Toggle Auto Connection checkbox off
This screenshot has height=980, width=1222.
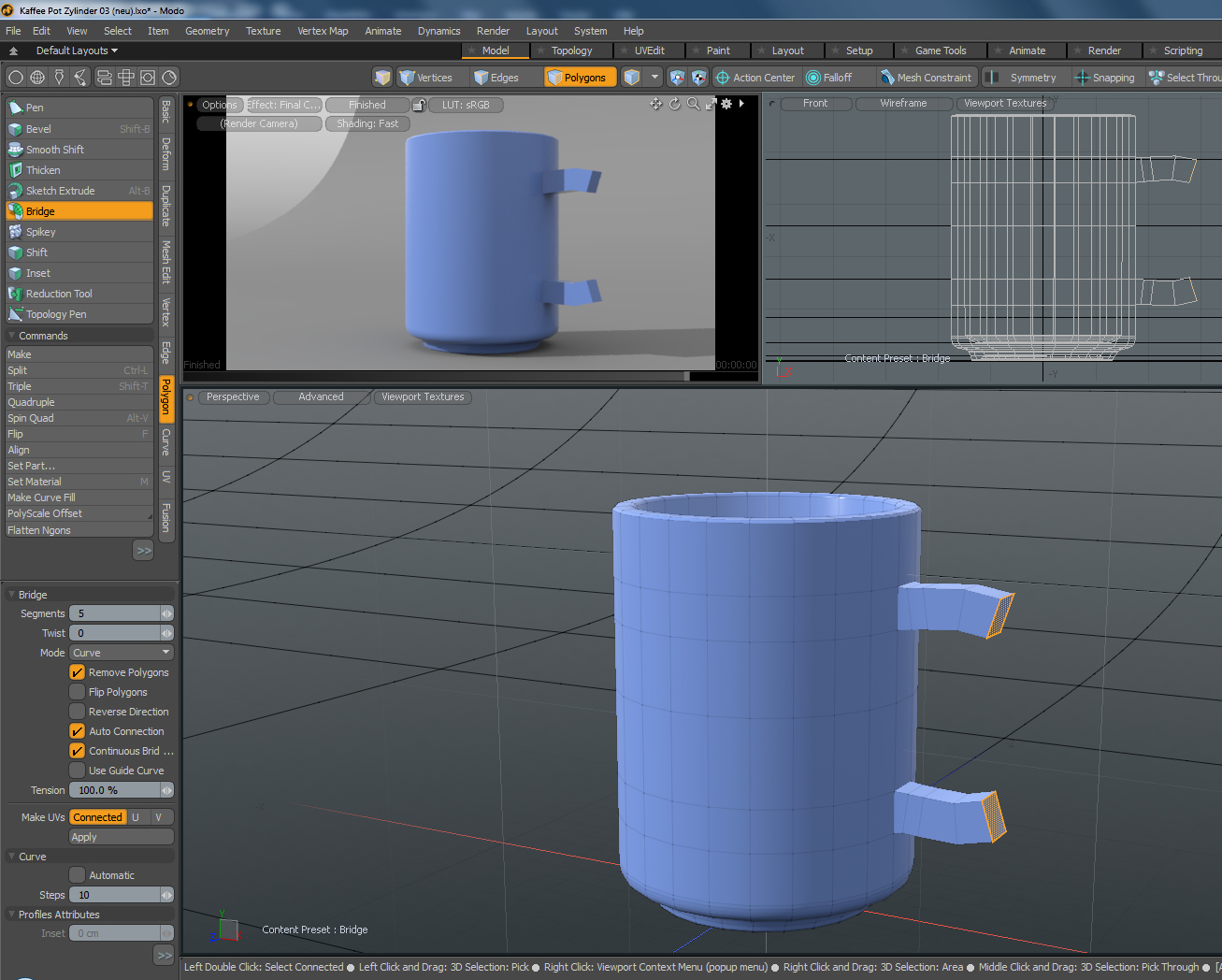coord(78,731)
